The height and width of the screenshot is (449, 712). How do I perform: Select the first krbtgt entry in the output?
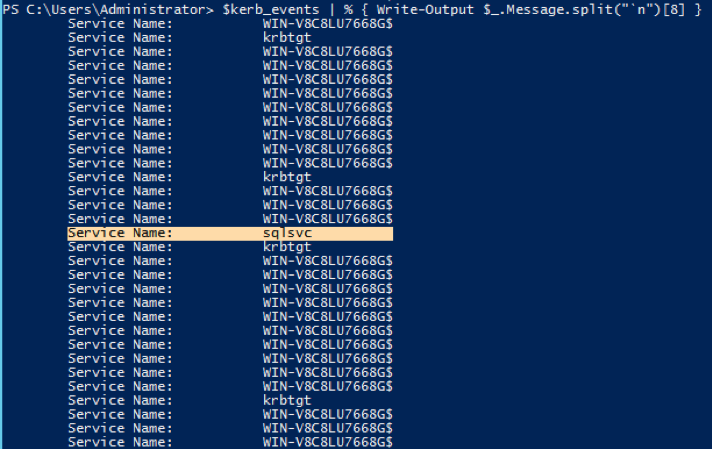coord(287,38)
